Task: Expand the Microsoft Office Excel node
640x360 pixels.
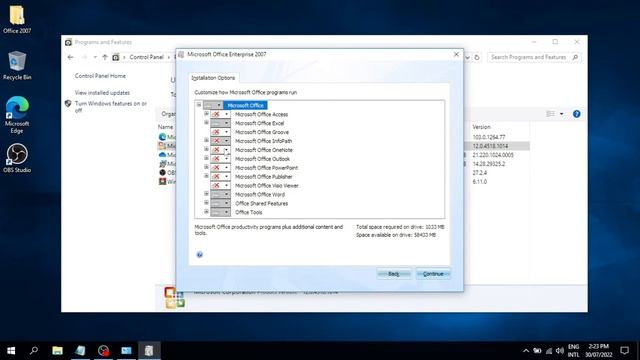Action: [x=206, y=123]
